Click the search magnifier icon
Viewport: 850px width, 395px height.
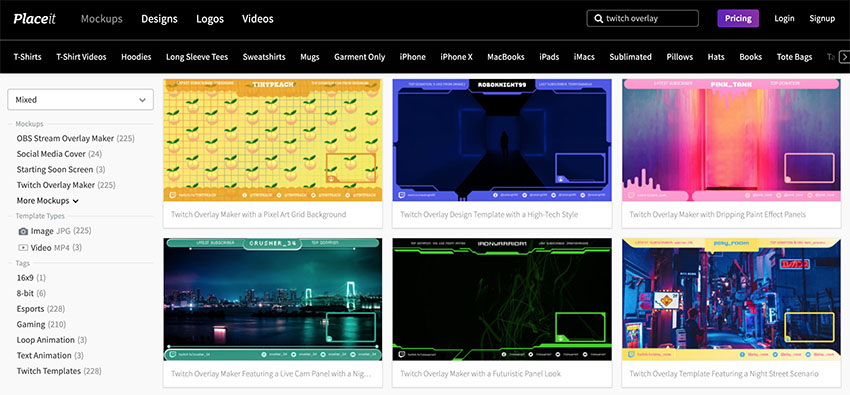click(598, 18)
